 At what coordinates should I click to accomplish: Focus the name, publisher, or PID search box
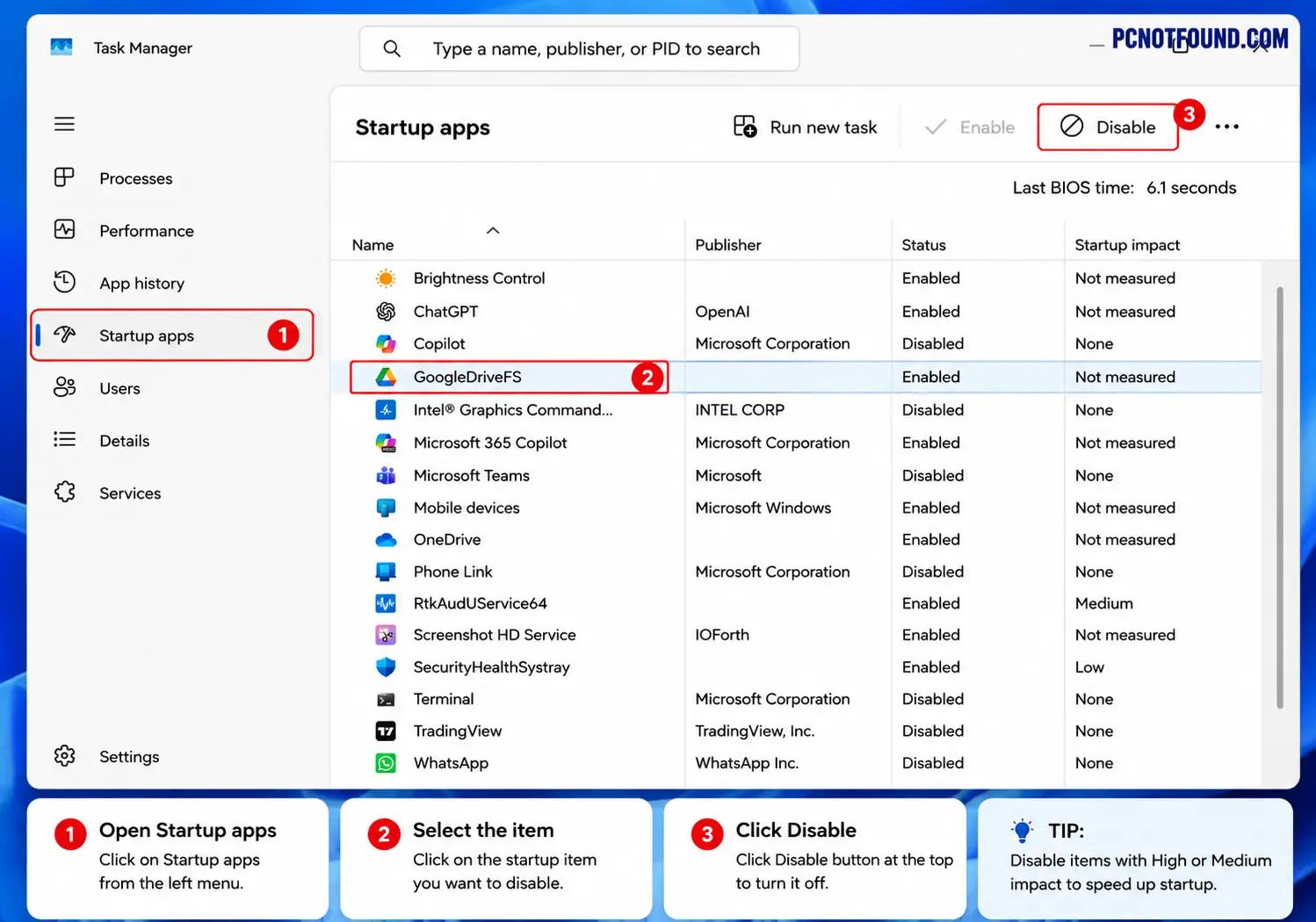(x=579, y=49)
